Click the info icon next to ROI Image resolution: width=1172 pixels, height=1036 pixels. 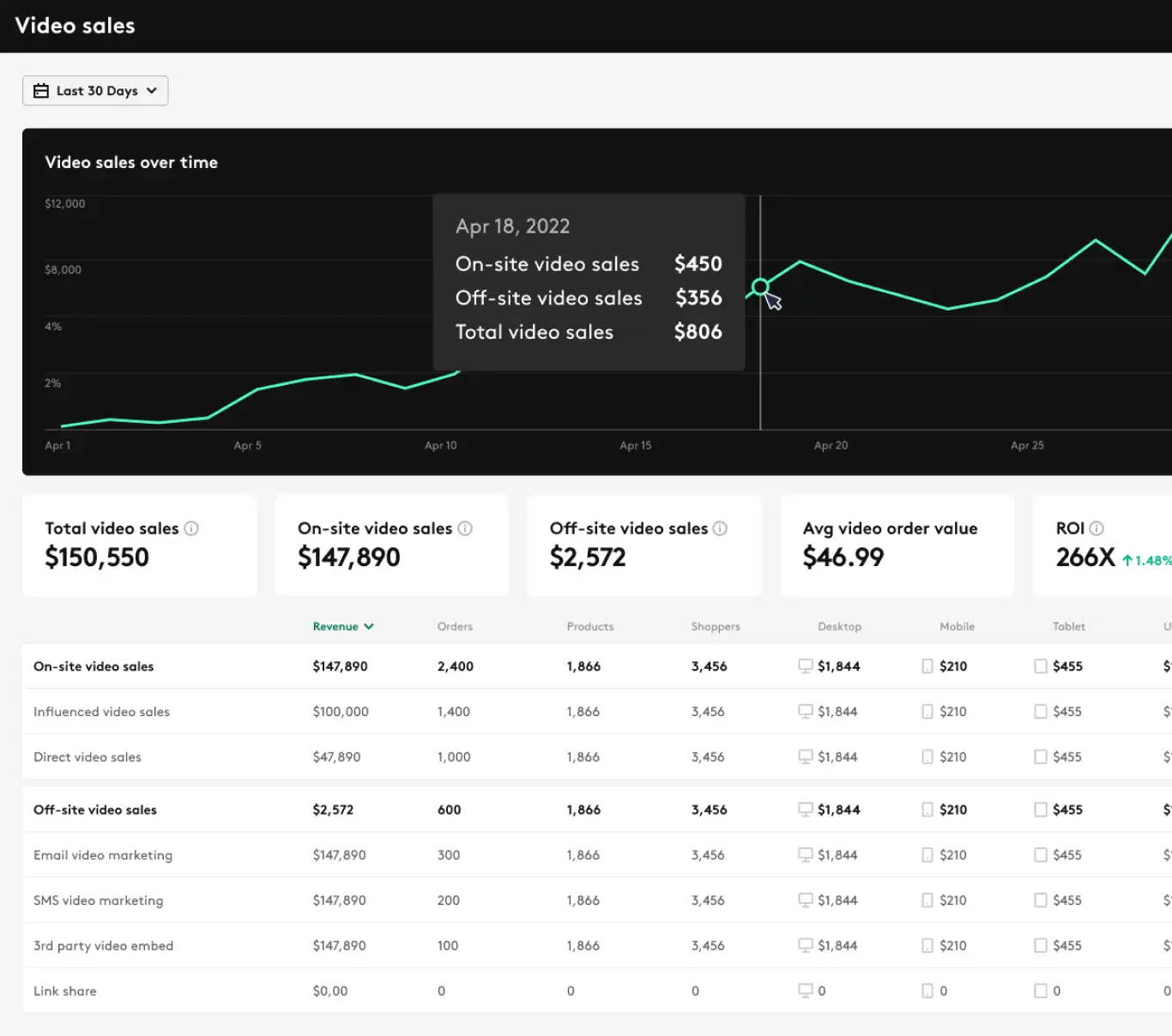[1096, 528]
